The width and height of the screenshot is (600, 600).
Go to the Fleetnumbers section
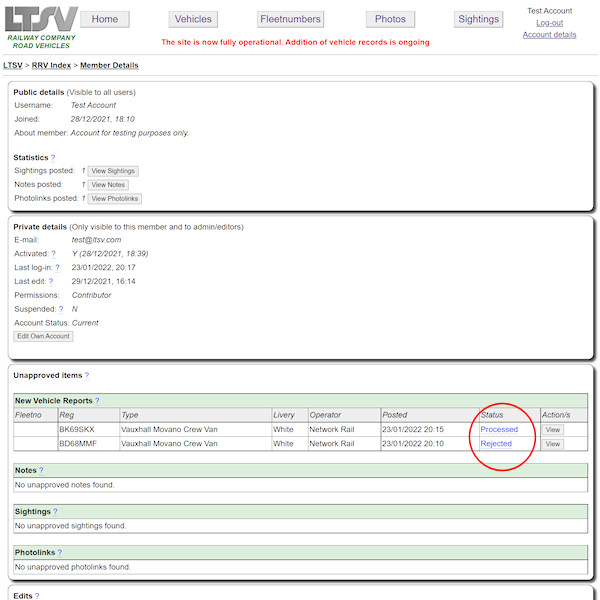288,19
